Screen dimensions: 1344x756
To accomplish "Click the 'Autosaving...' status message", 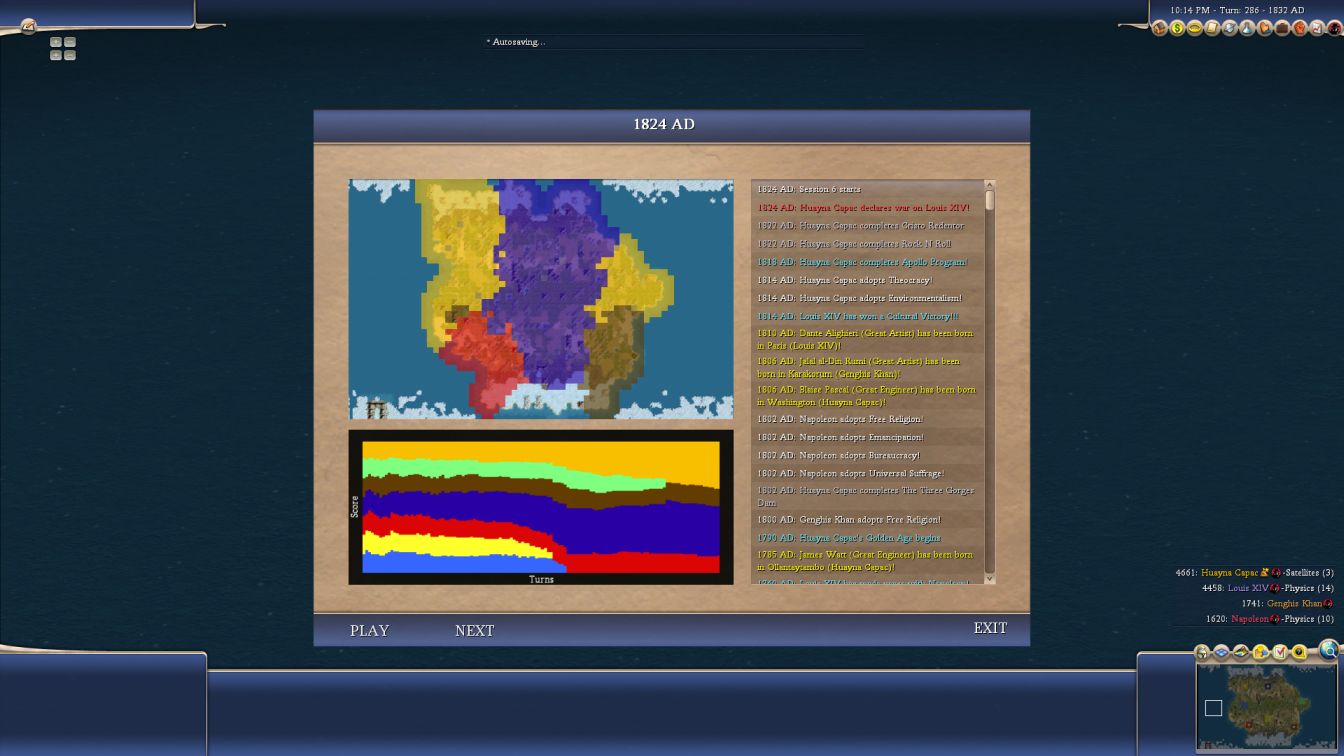I will point(515,42).
